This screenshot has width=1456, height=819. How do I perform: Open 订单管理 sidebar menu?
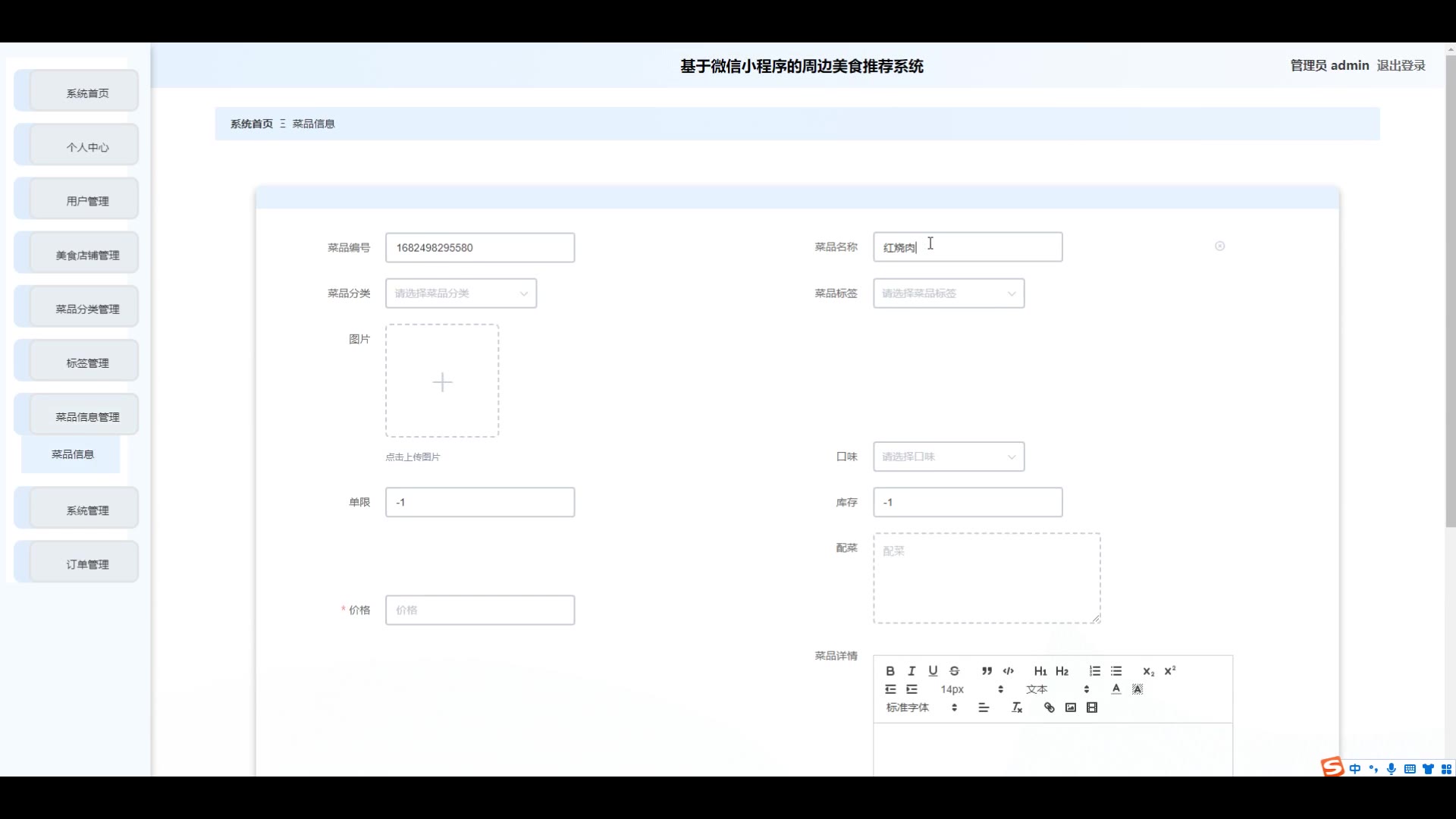click(86, 564)
